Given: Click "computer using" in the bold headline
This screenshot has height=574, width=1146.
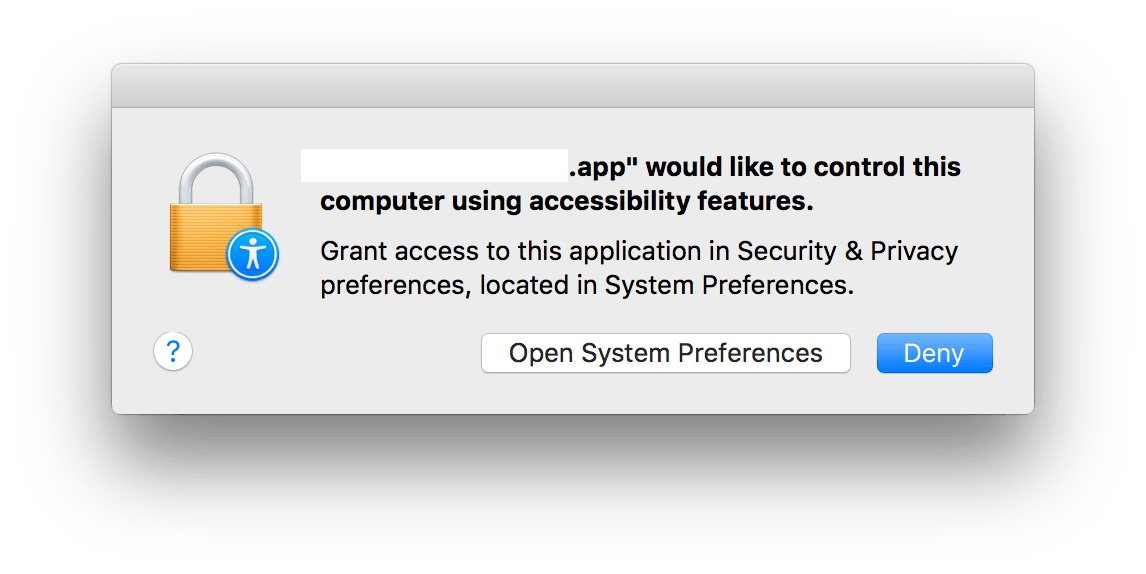Looking at the screenshot, I should [x=420, y=201].
